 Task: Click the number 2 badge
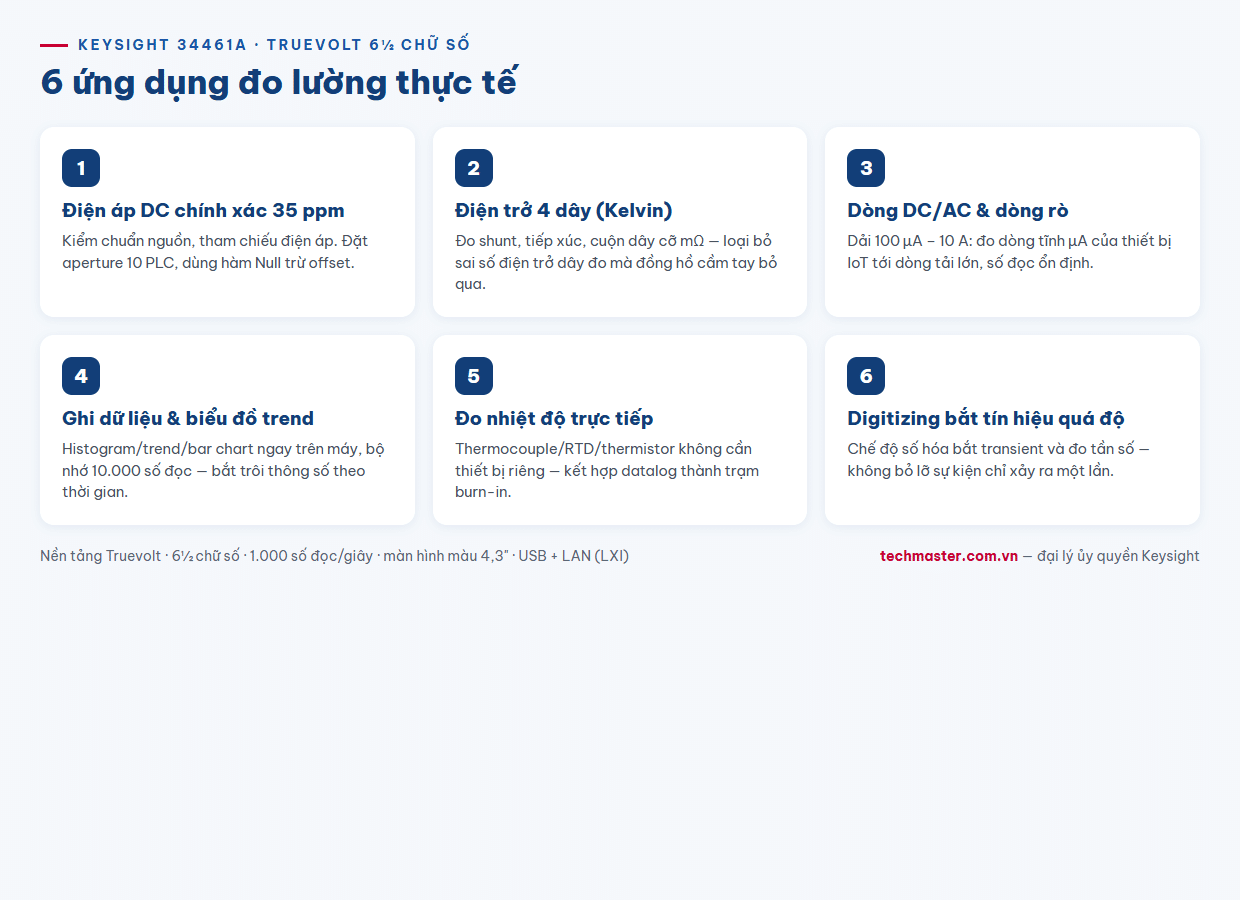[474, 168]
